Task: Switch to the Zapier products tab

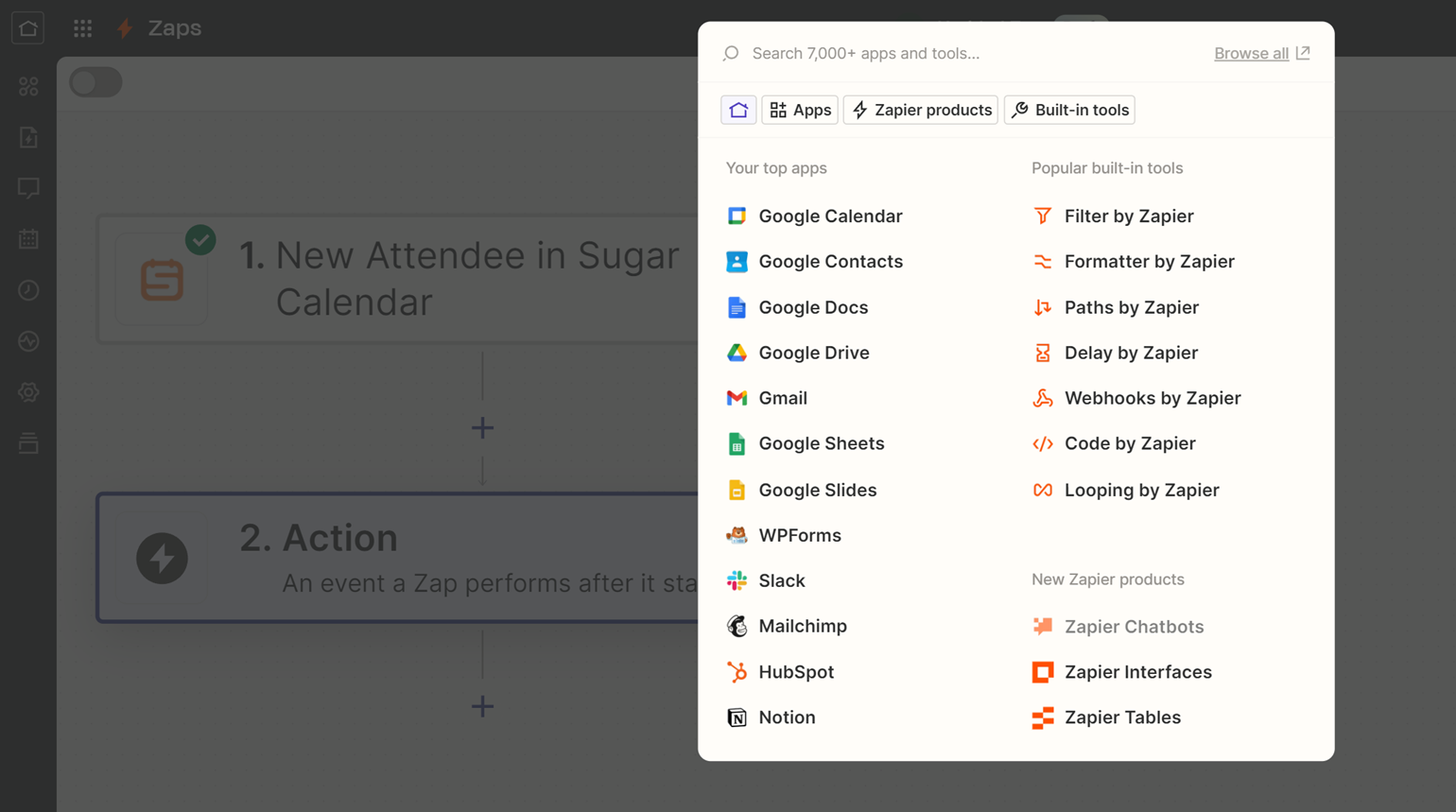Action: tap(921, 110)
